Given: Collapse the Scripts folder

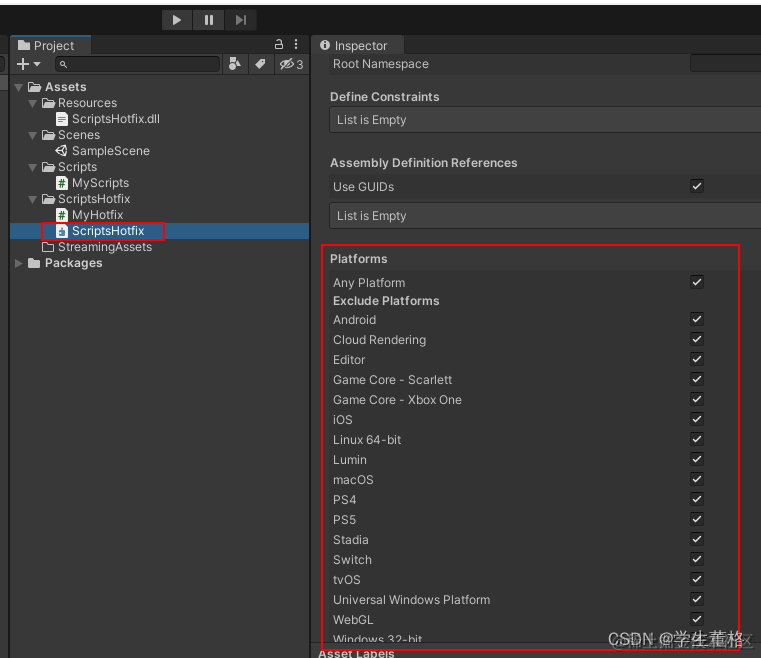Looking at the screenshot, I should click(33, 167).
